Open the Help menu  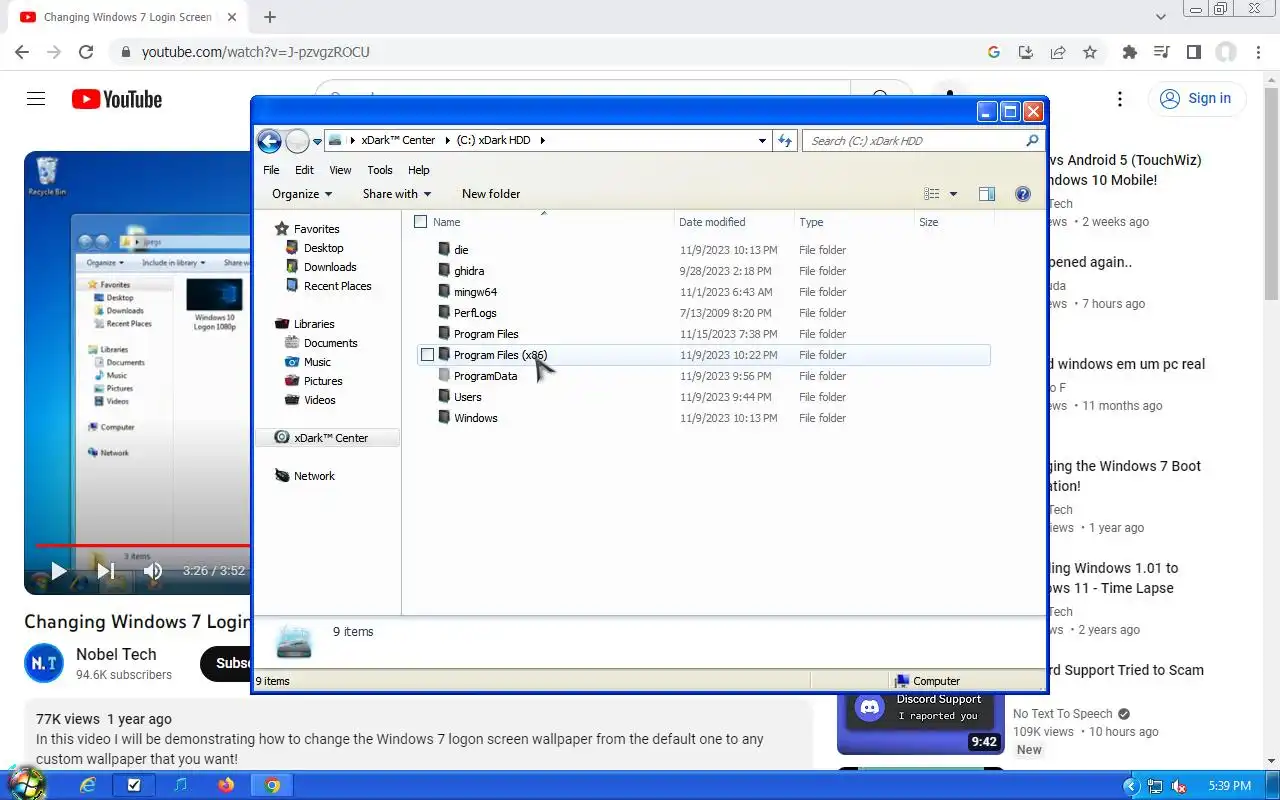coord(419,170)
